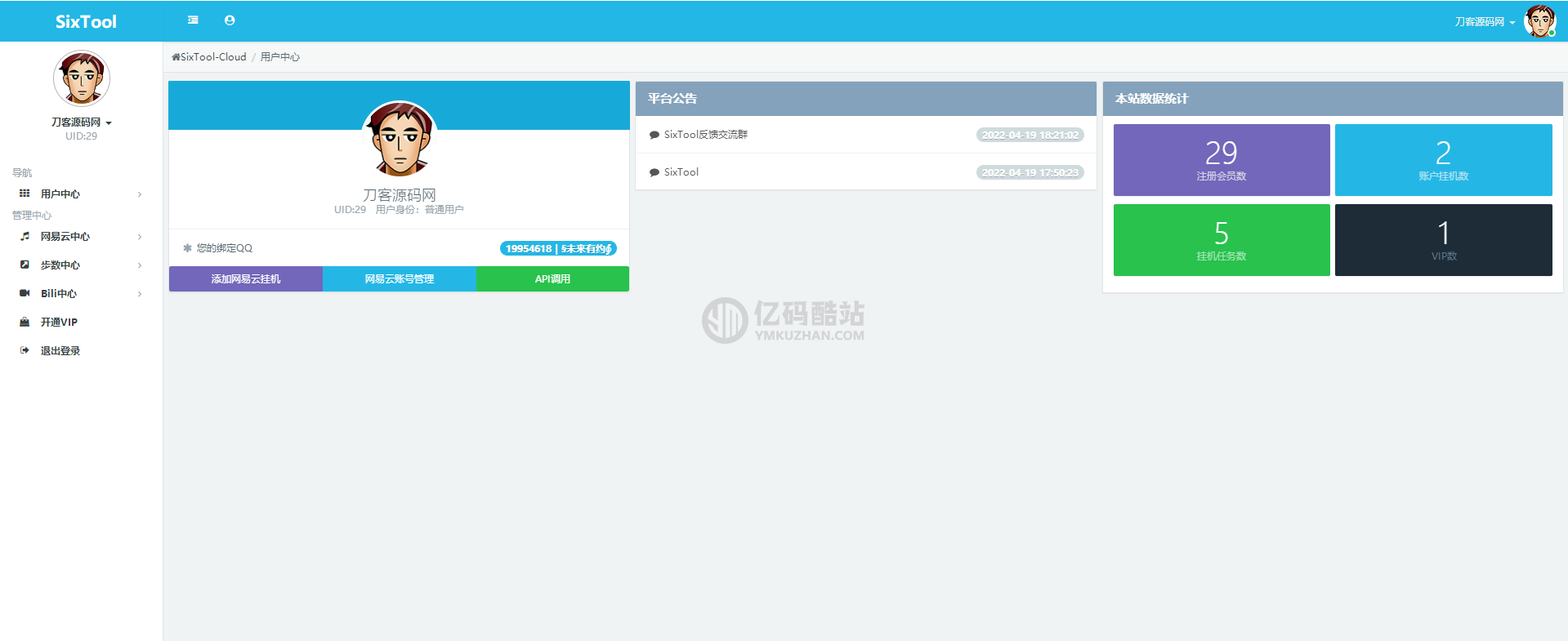The image size is (1568, 641).
Task: Click UID:29 text under sidebar name
Action: [x=81, y=136]
